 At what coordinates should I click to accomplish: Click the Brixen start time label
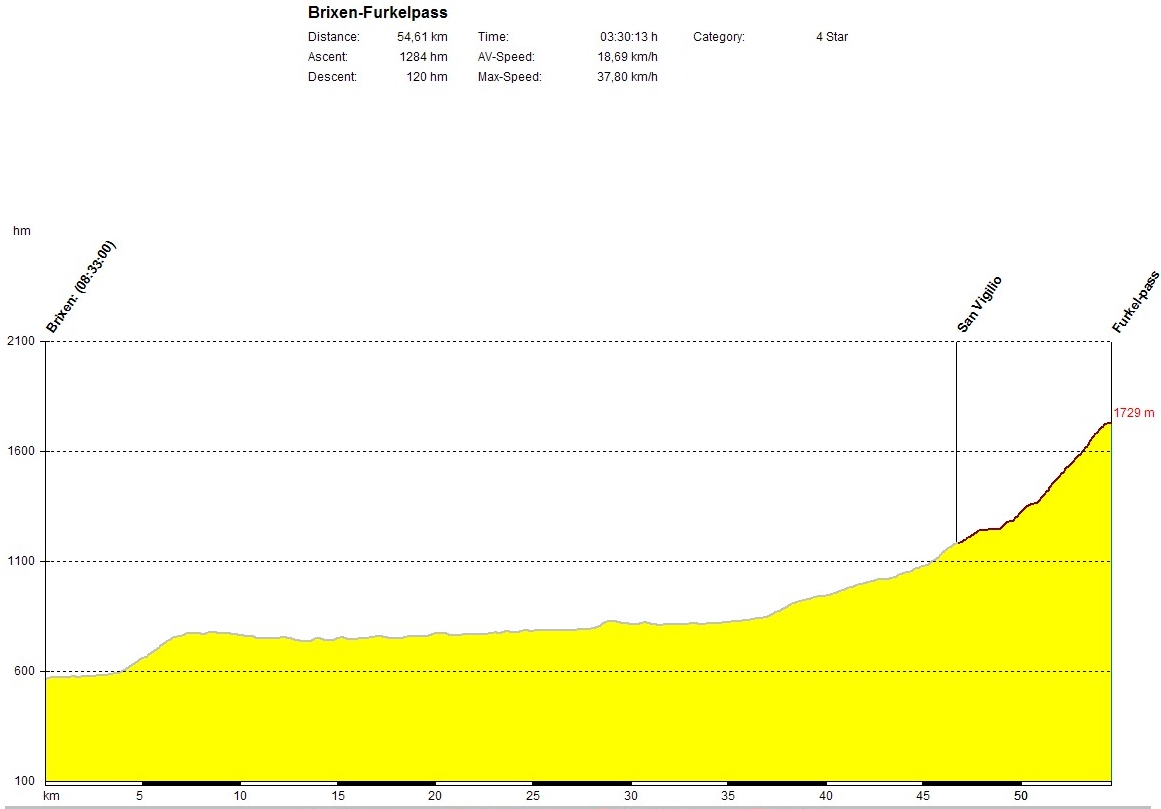click(81, 287)
